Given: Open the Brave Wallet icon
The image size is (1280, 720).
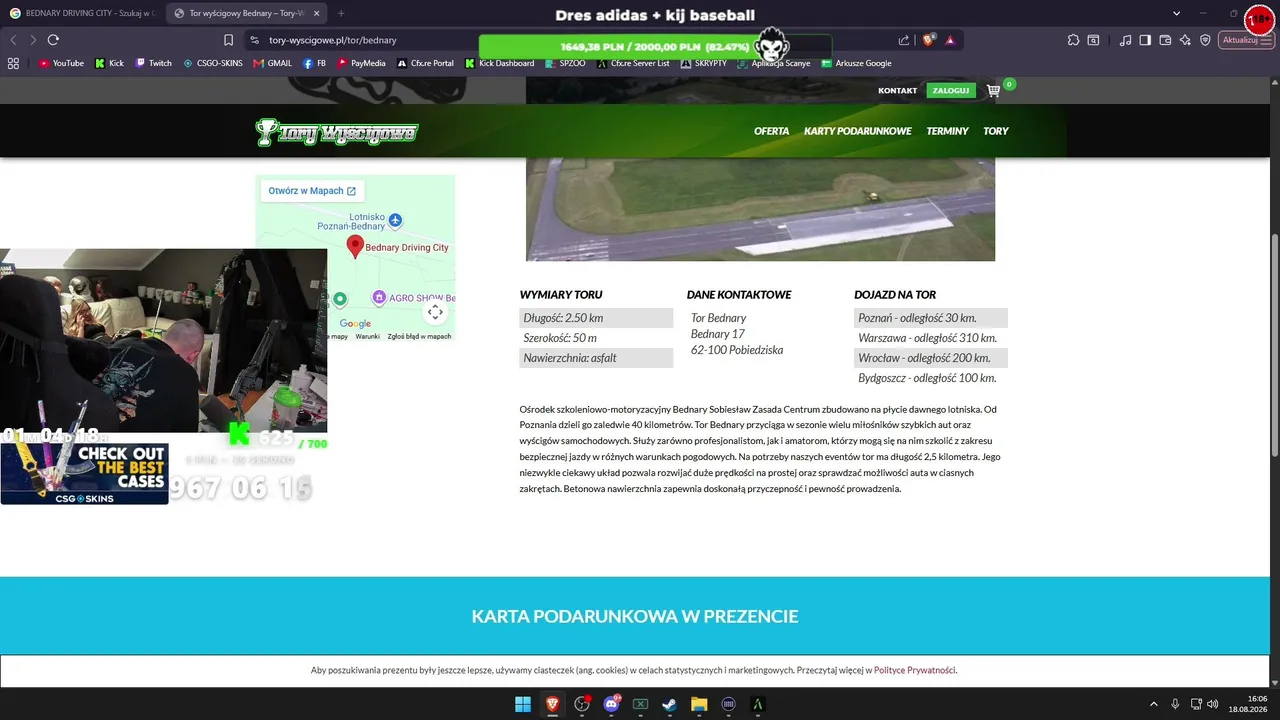Looking at the screenshot, I should [1165, 40].
